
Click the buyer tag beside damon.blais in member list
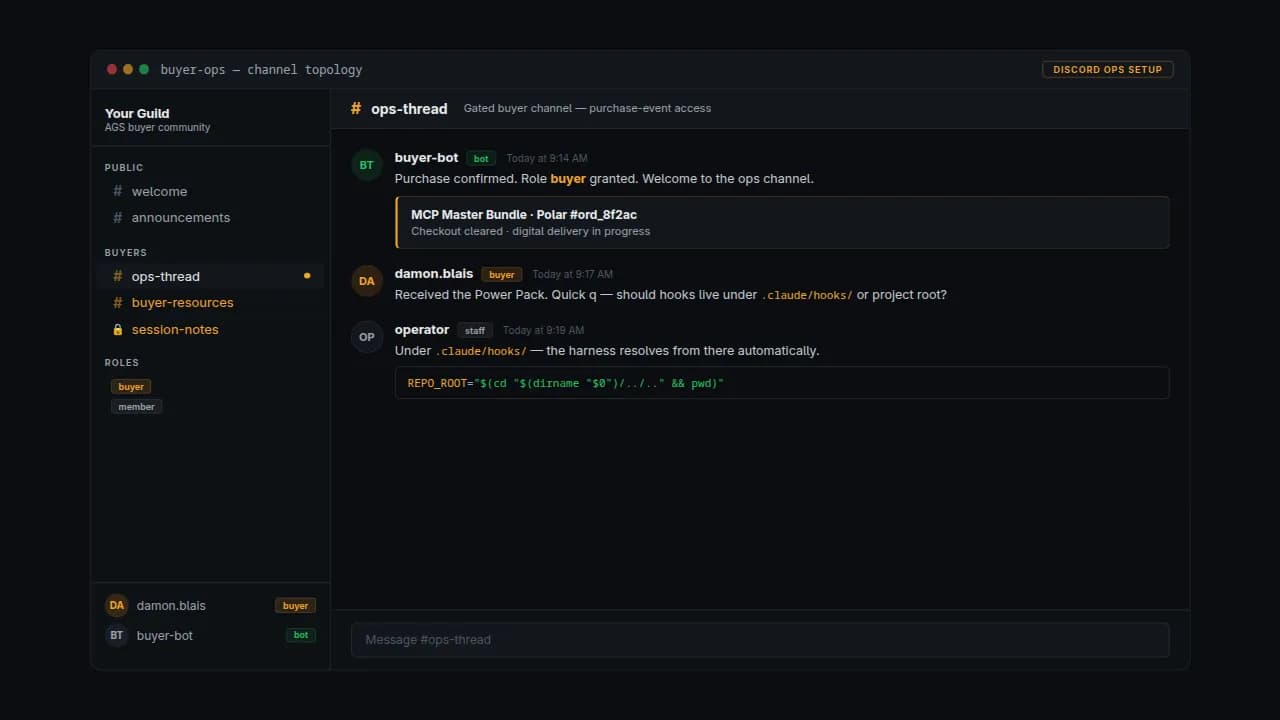tap(295, 605)
